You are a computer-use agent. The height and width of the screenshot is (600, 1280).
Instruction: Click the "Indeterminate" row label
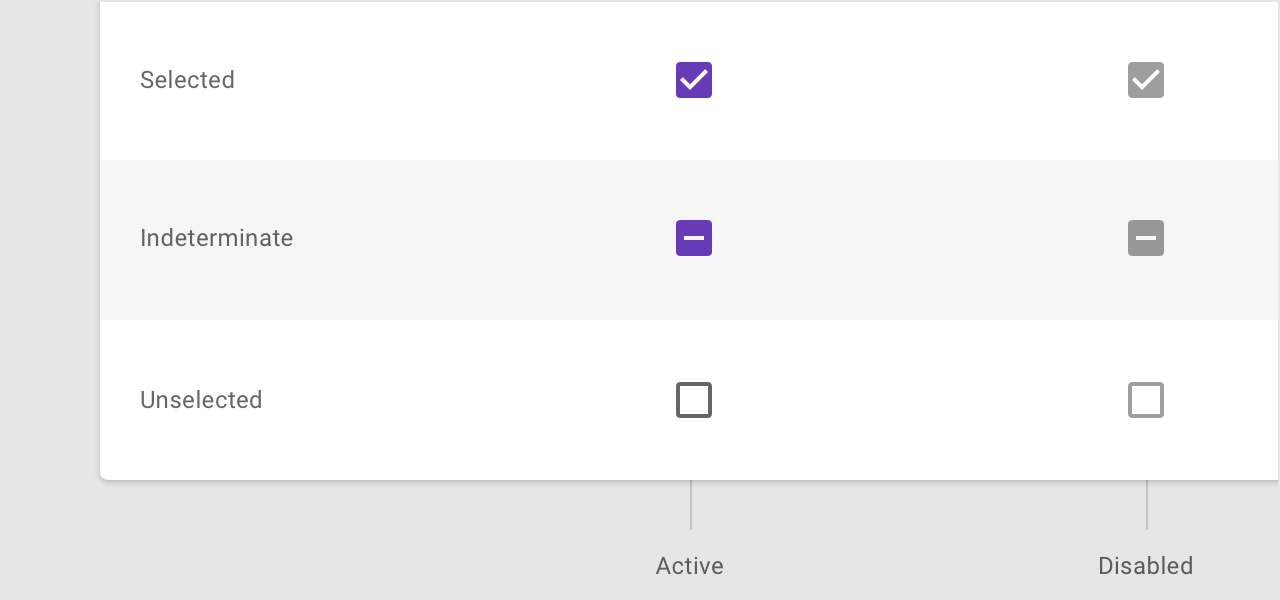click(x=216, y=238)
